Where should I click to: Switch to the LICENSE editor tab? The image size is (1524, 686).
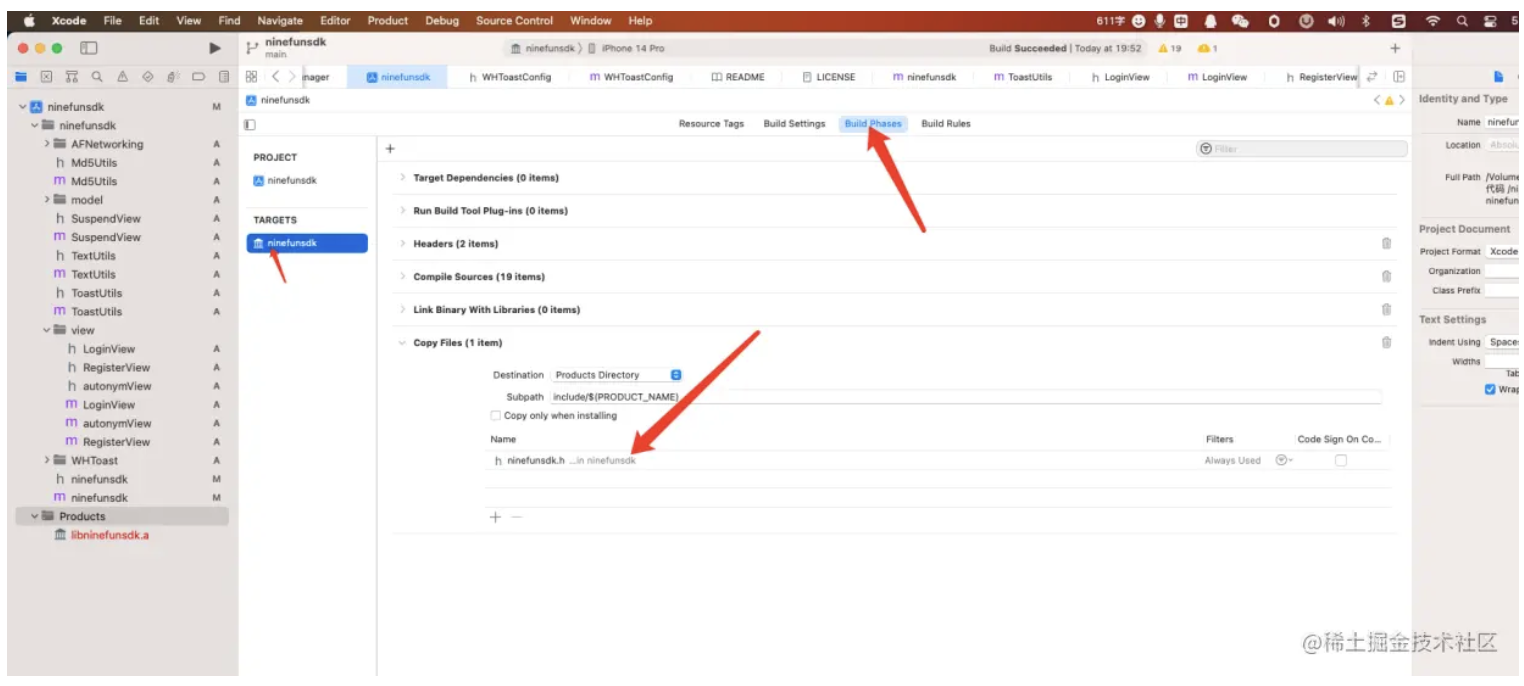829,77
